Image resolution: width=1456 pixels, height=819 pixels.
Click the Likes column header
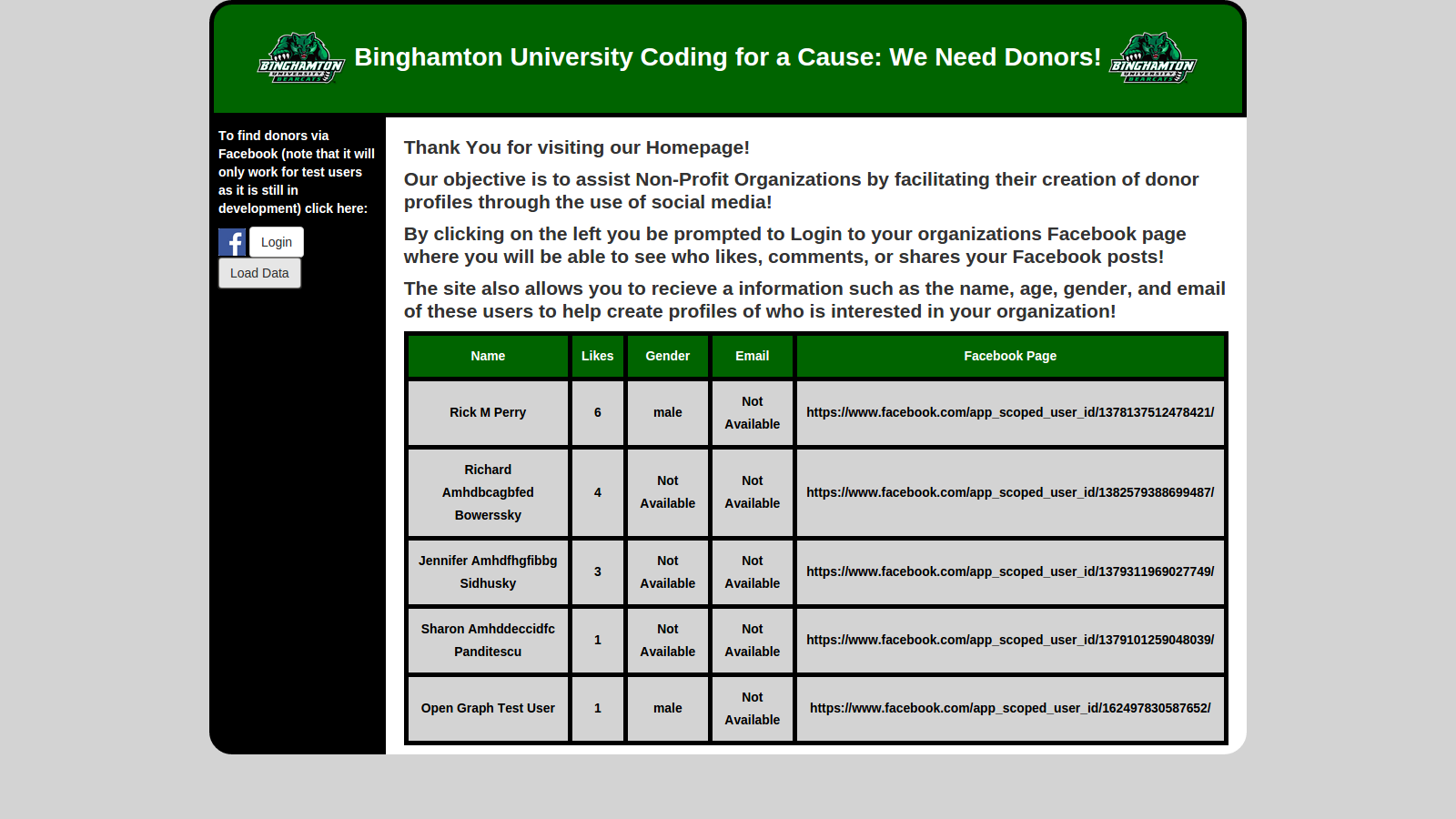coord(598,356)
